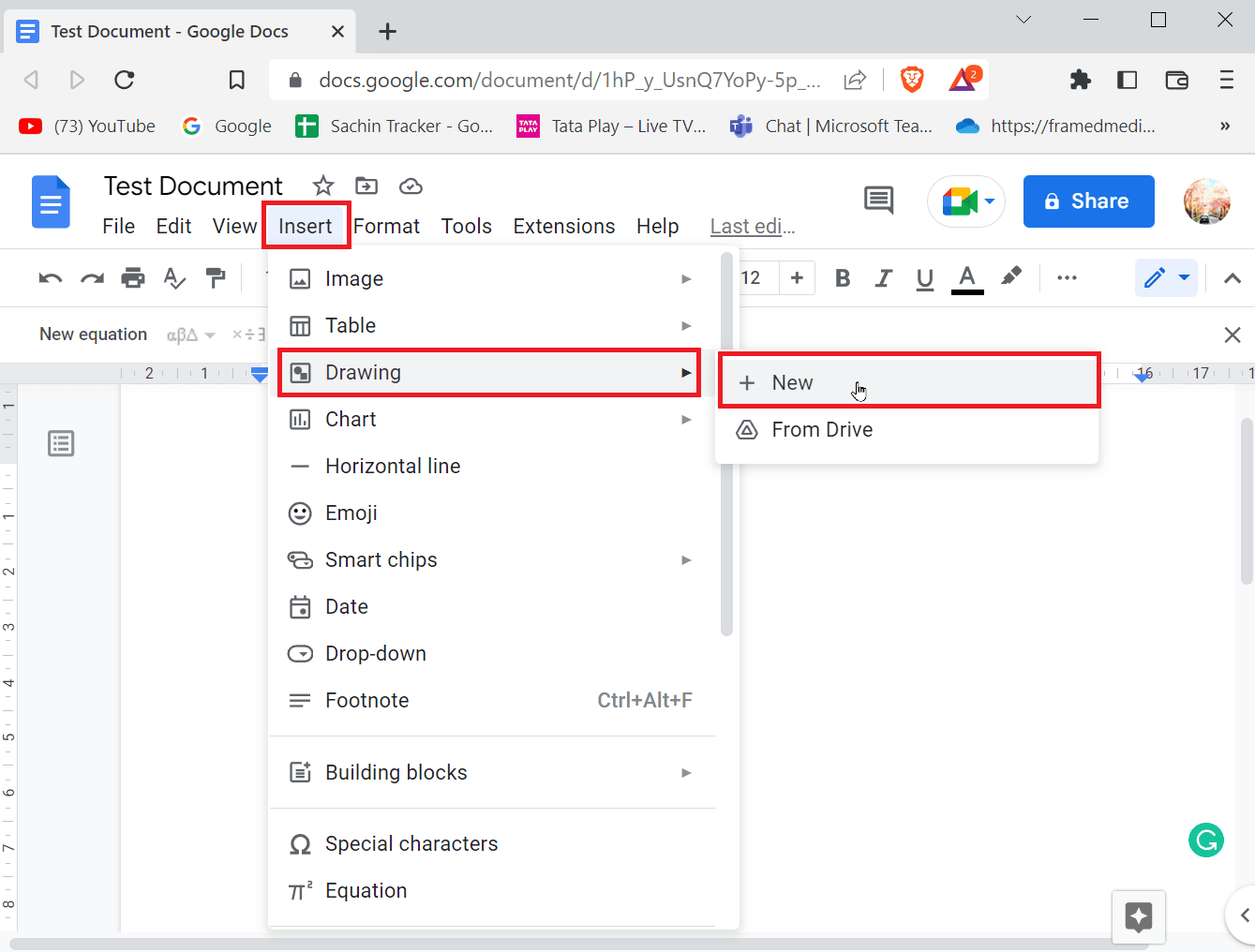
Task: Click the highlight color icon
Action: [1011, 277]
